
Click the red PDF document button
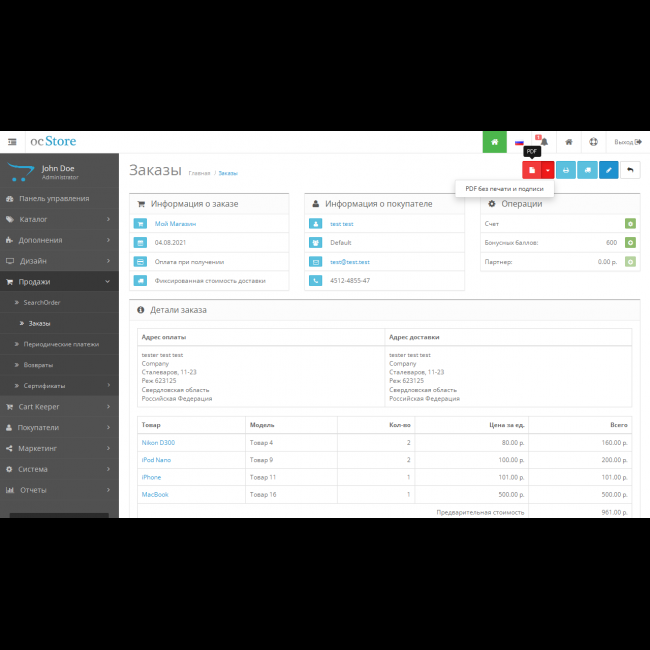click(532, 170)
